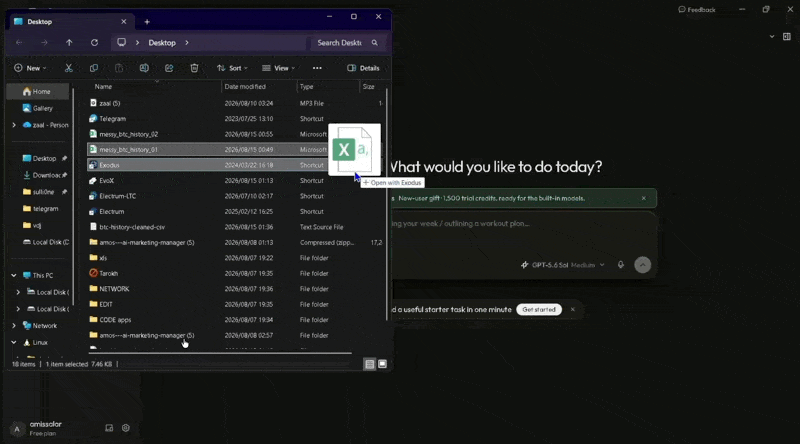
Task: Select the Tarokh folder
Action: pyautogui.click(x=109, y=274)
